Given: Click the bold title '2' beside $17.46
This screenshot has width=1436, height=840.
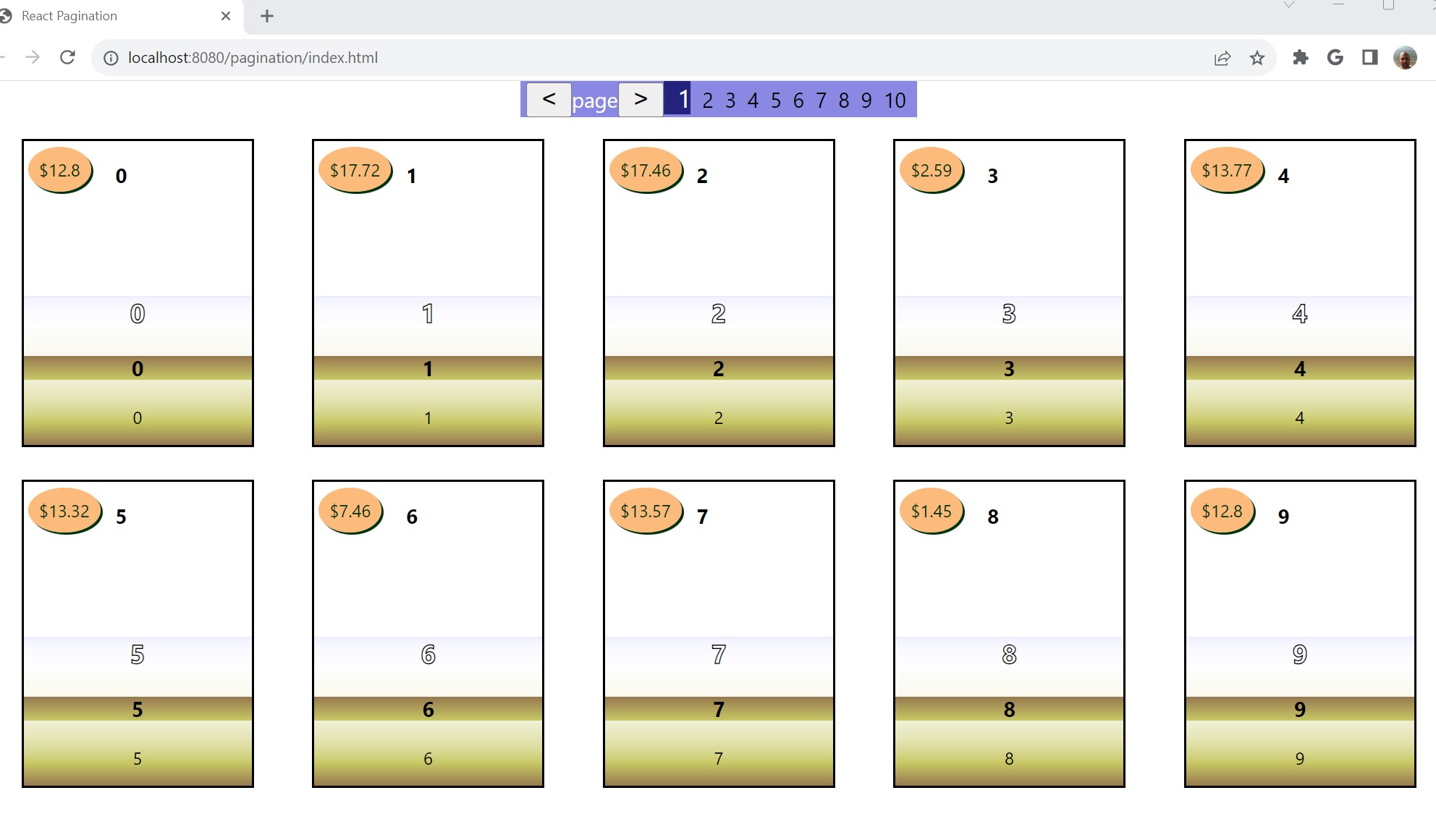Looking at the screenshot, I should pos(702,176).
